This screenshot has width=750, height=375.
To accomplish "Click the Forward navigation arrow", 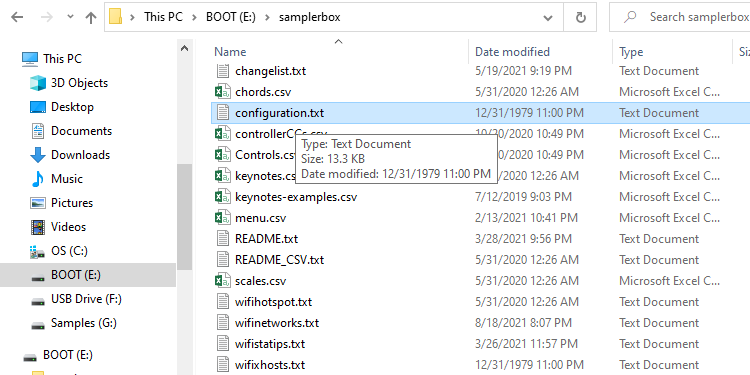I will point(46,18).
